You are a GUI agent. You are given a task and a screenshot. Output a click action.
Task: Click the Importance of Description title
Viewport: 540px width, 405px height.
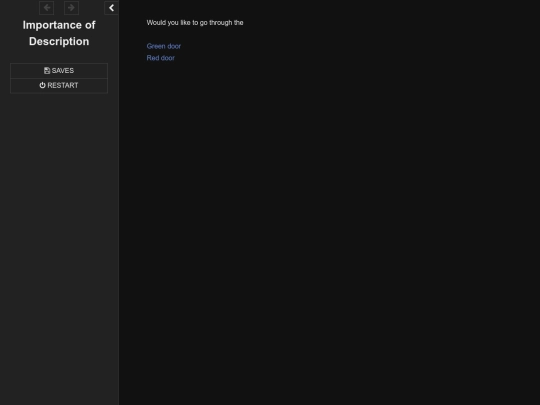59,33
